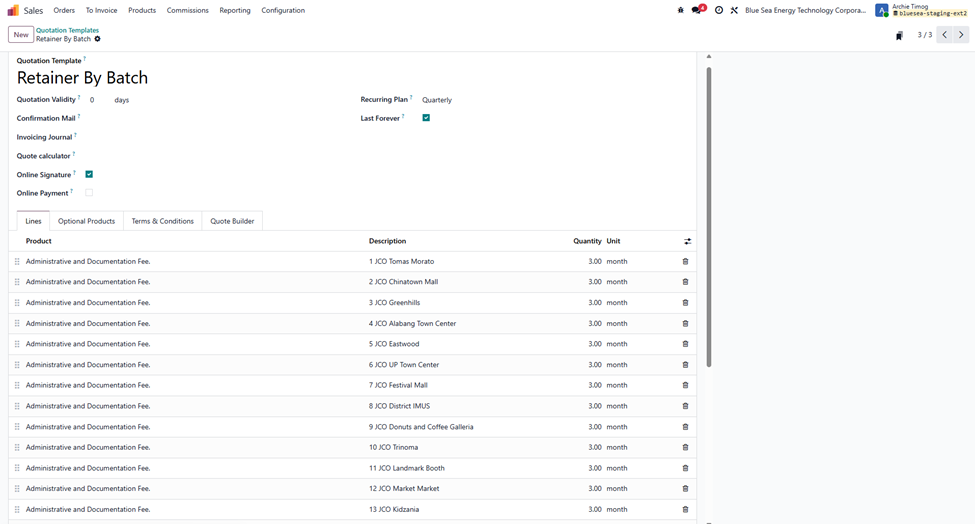Screen dimensions: 975x524
Task: Expand the Configuration menu
Action: pos(283,10)
